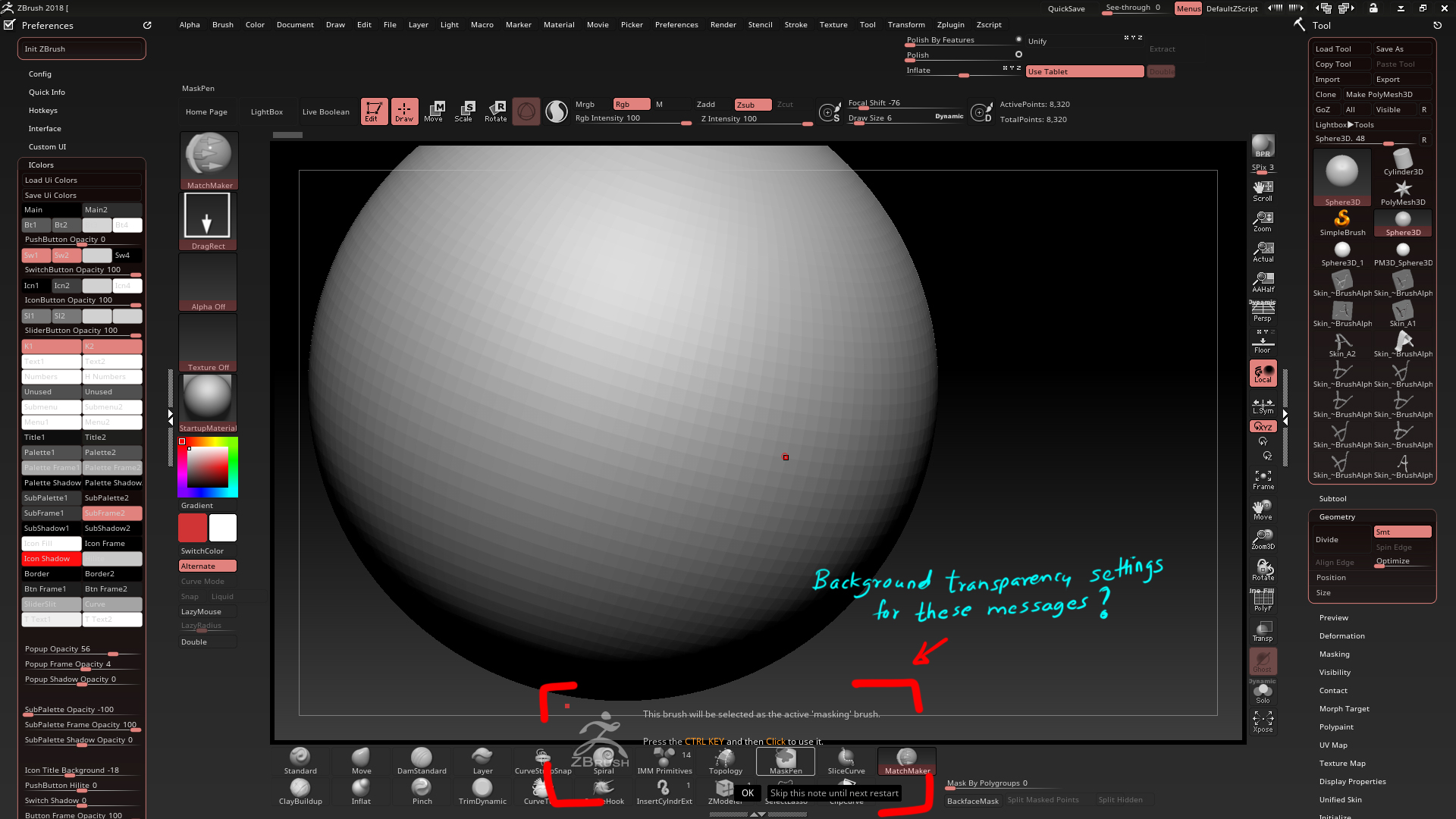This screenshot has height=819, width=1456.
Task: Expand the Config preferences section
Action: point(40,74)
